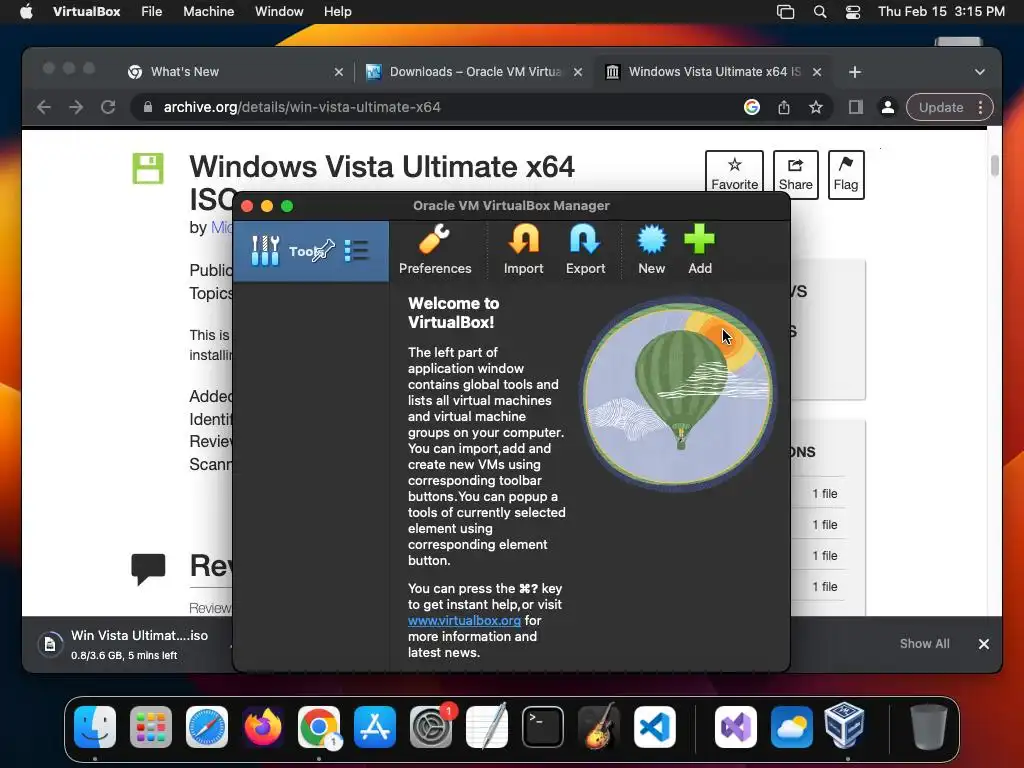1024x768 pixels.
Task: Click Chrome forward arrow
Action: 76,107
